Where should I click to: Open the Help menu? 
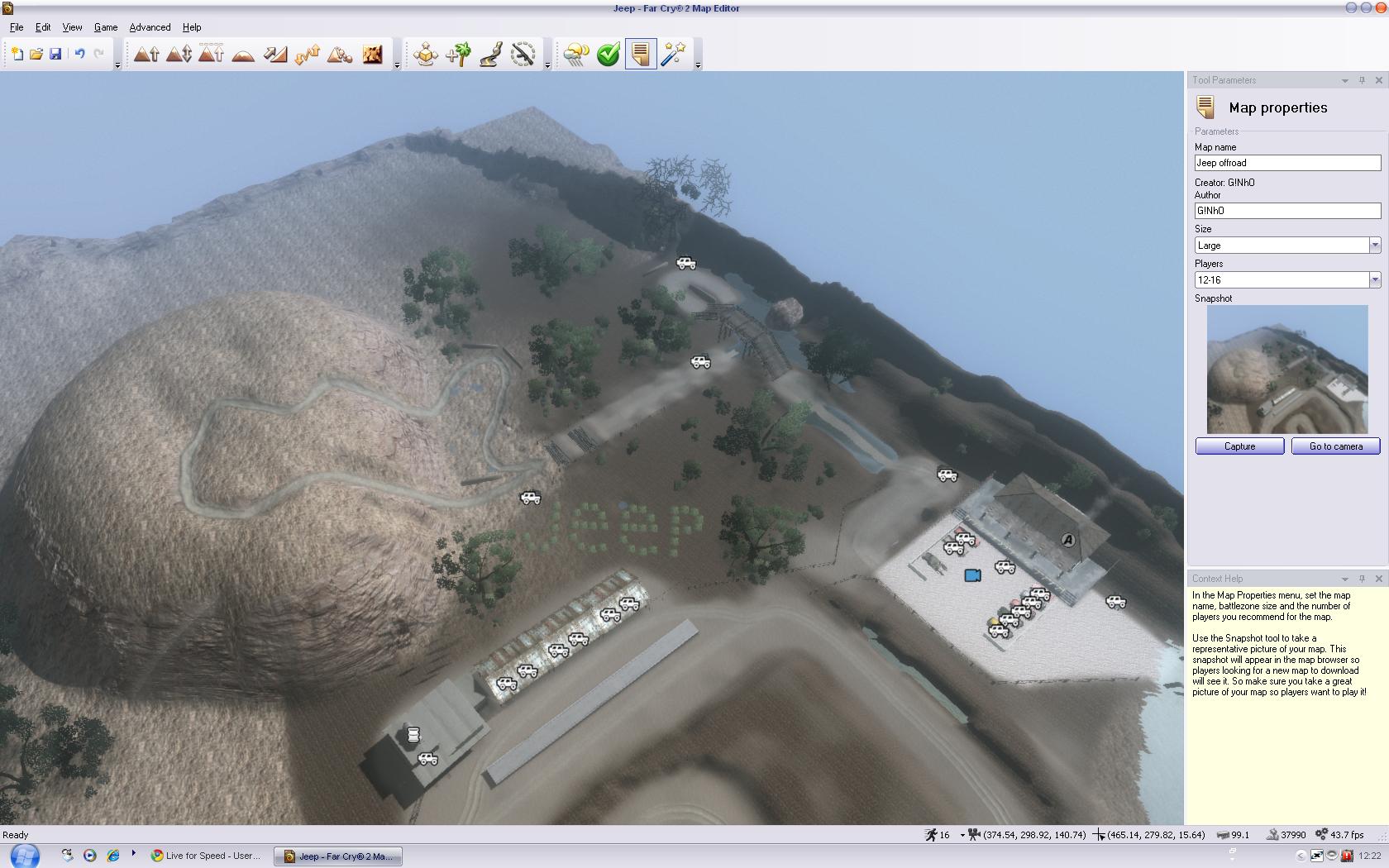192,27
